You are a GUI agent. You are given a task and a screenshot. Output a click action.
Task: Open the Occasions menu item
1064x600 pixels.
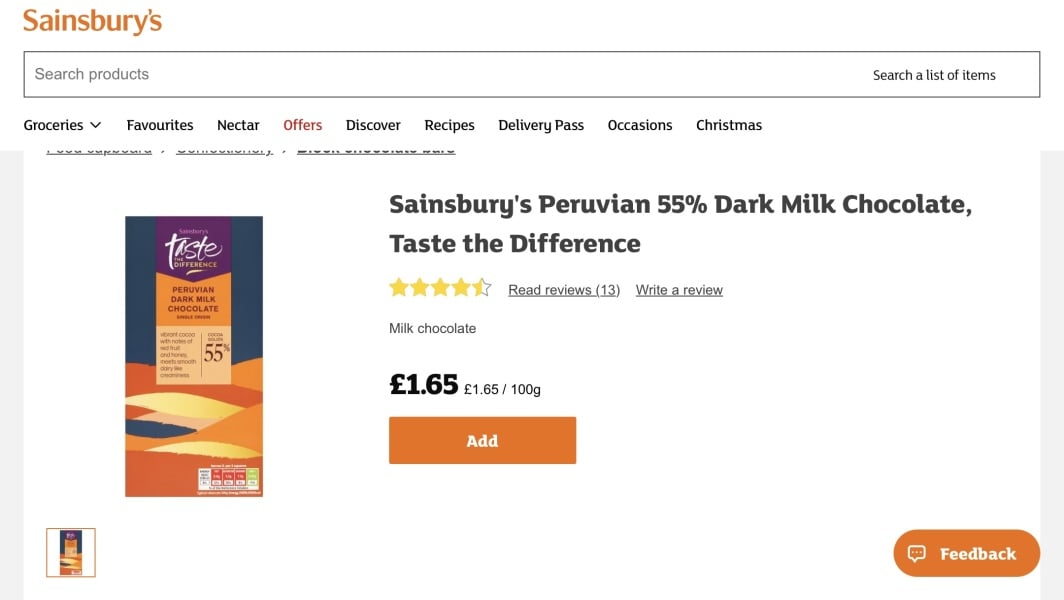point(640,125)
